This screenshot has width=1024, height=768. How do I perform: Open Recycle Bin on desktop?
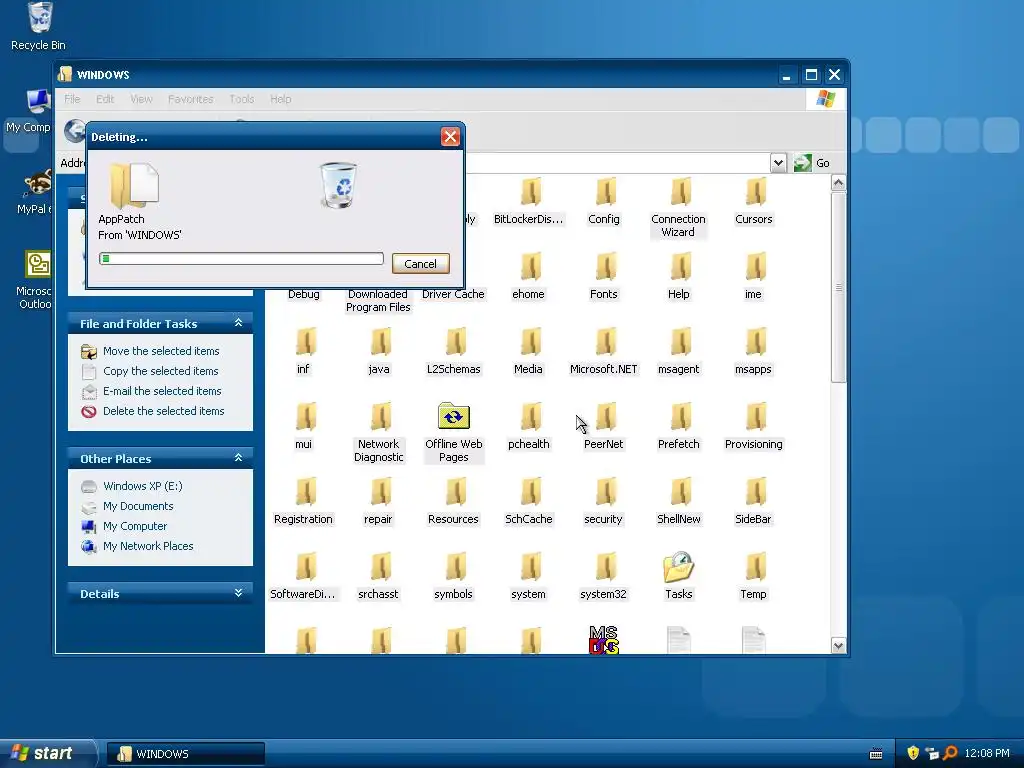click(x=39, y=26)
